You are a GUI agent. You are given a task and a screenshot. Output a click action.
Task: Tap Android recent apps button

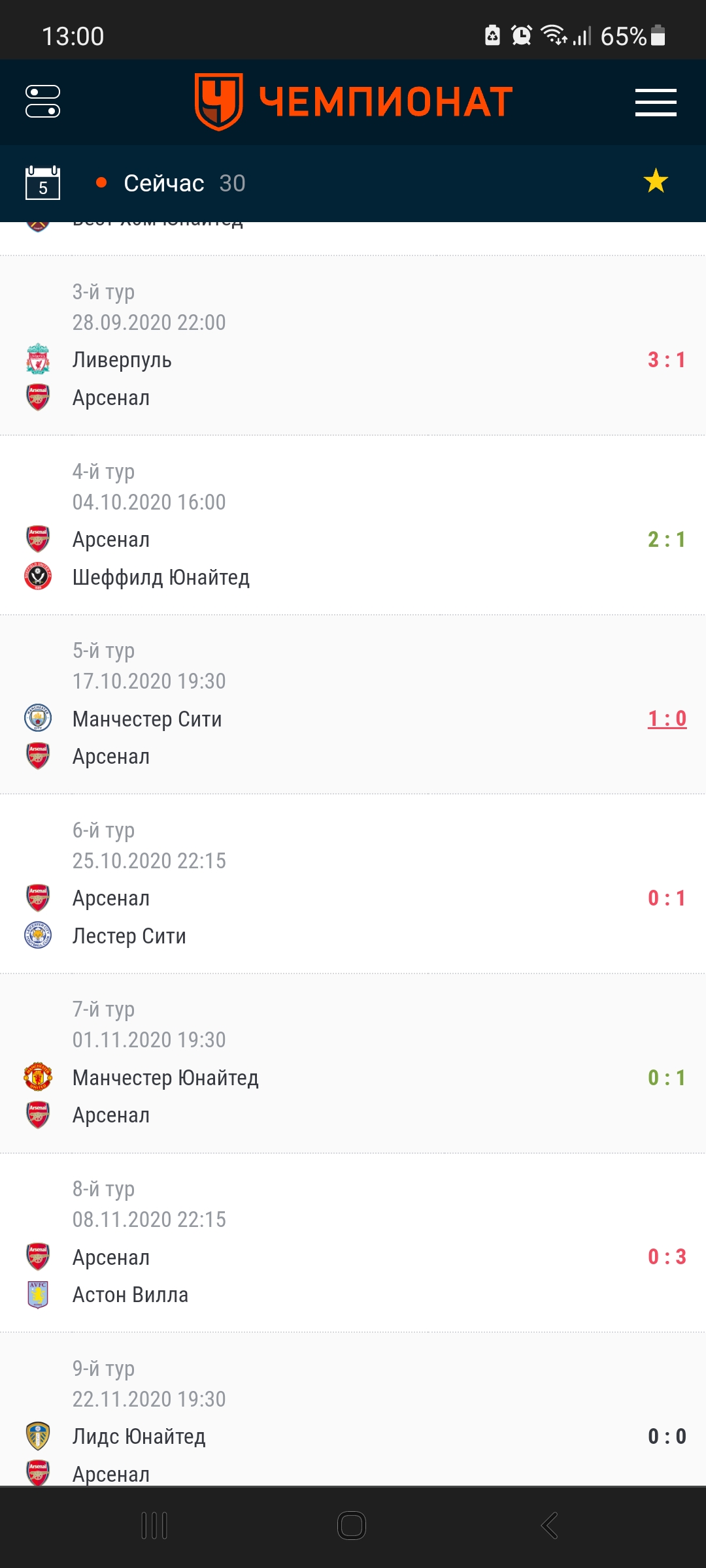pyautogui.click(x=155, y=1526)
